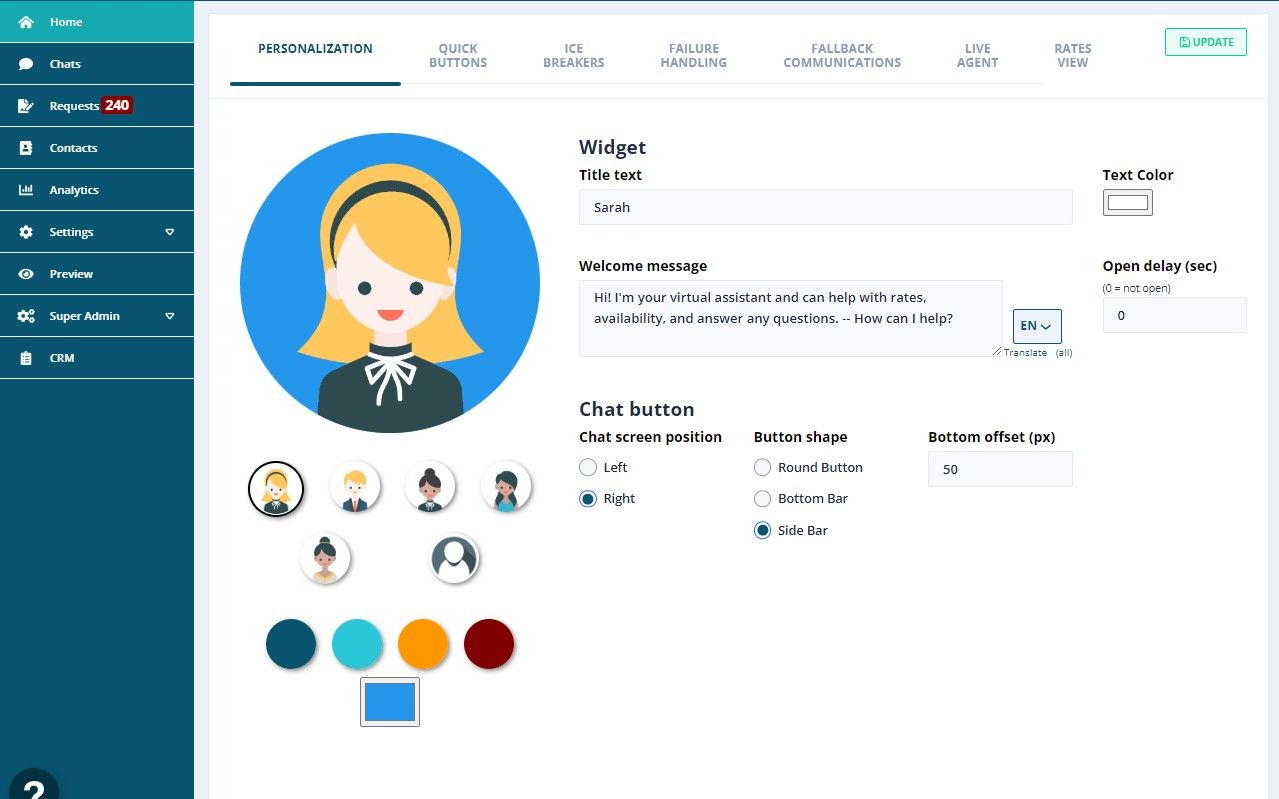Select Left chat screen position

[x=588, y=467]
